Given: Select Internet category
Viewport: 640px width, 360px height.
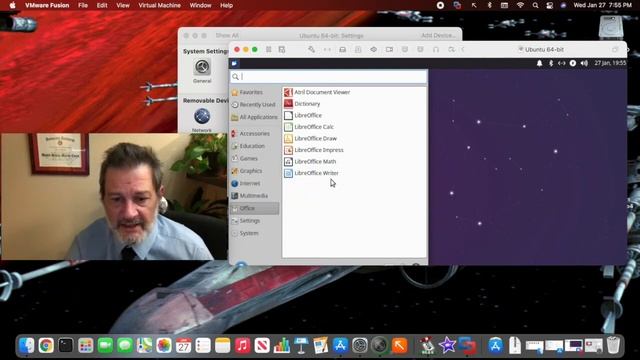Looking at the screenshot, I should [255, 183].
